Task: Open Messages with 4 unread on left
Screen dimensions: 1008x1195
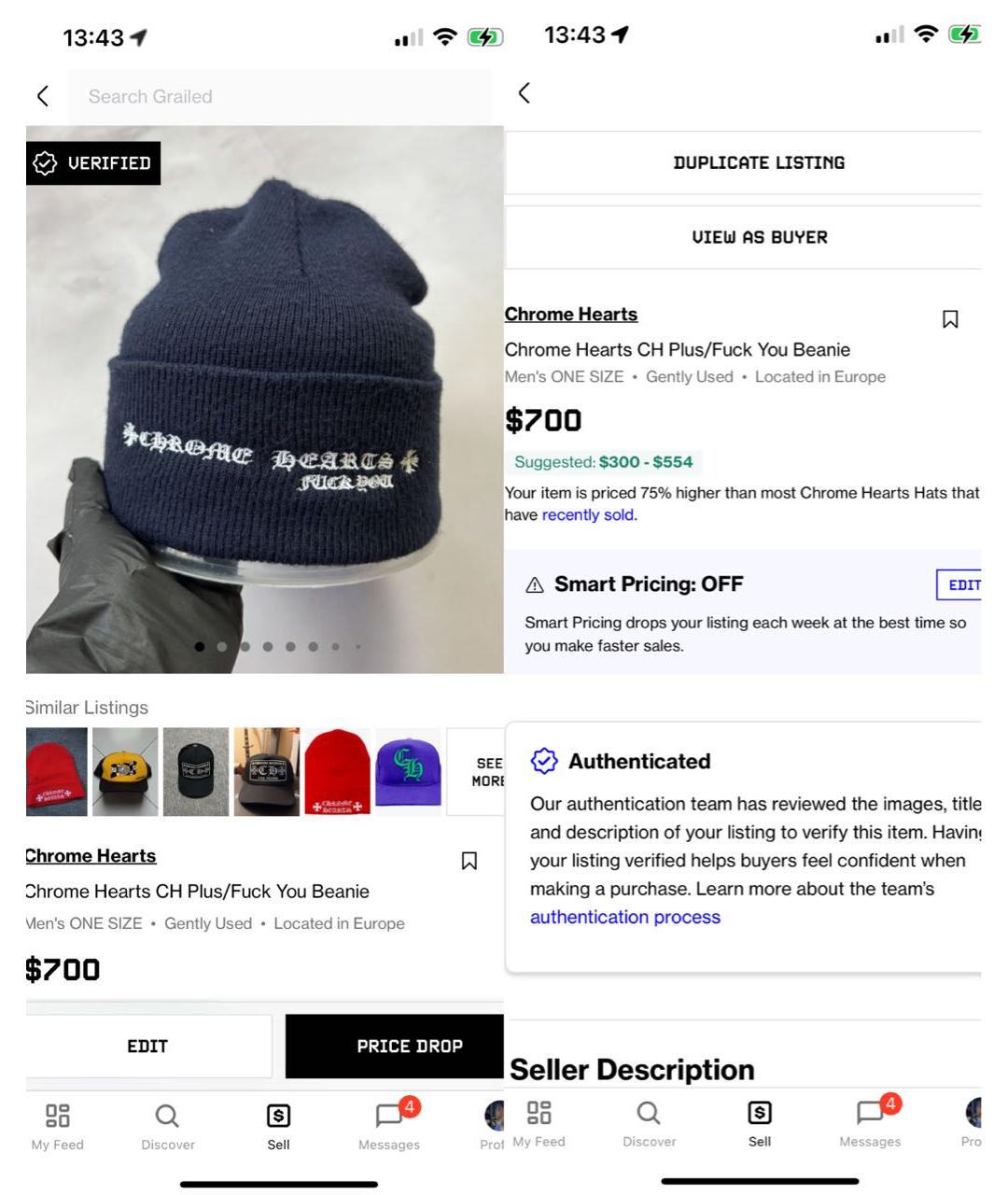Action: pyautogui.click(x=389, y=1126)
